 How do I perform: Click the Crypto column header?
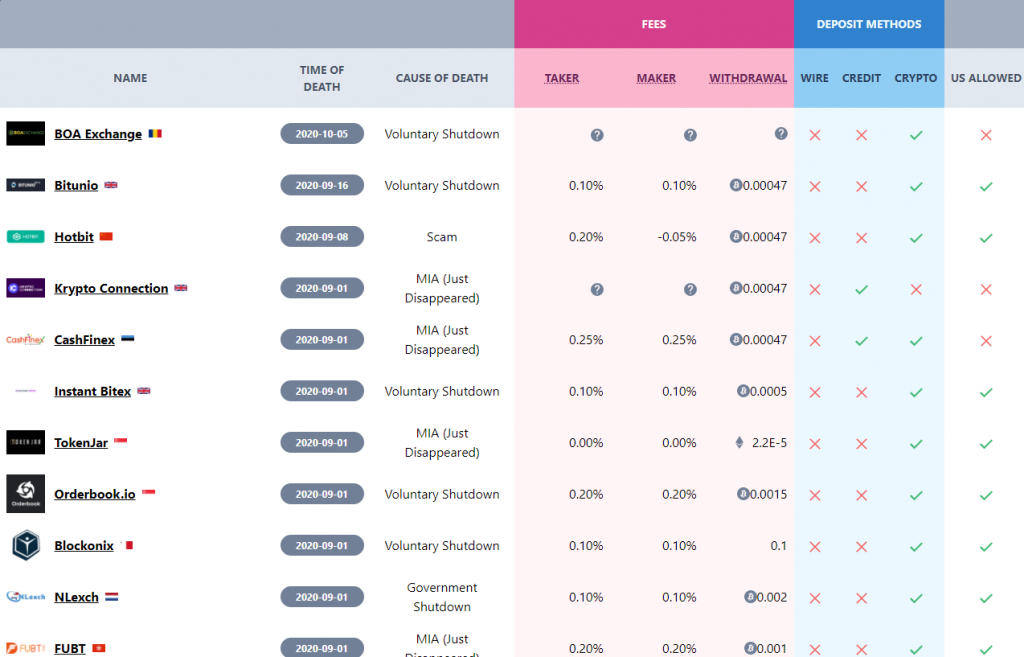click(x=916, y=78)
